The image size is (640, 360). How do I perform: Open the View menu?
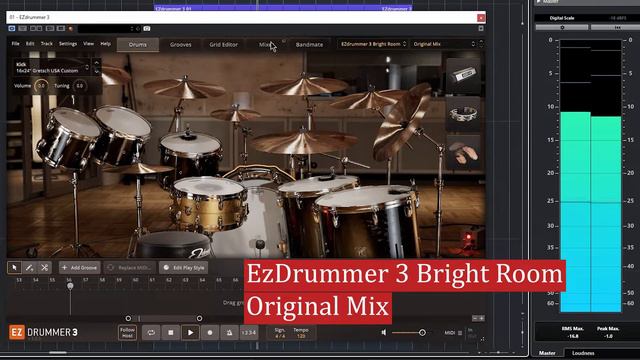click(x=89, y=44)
